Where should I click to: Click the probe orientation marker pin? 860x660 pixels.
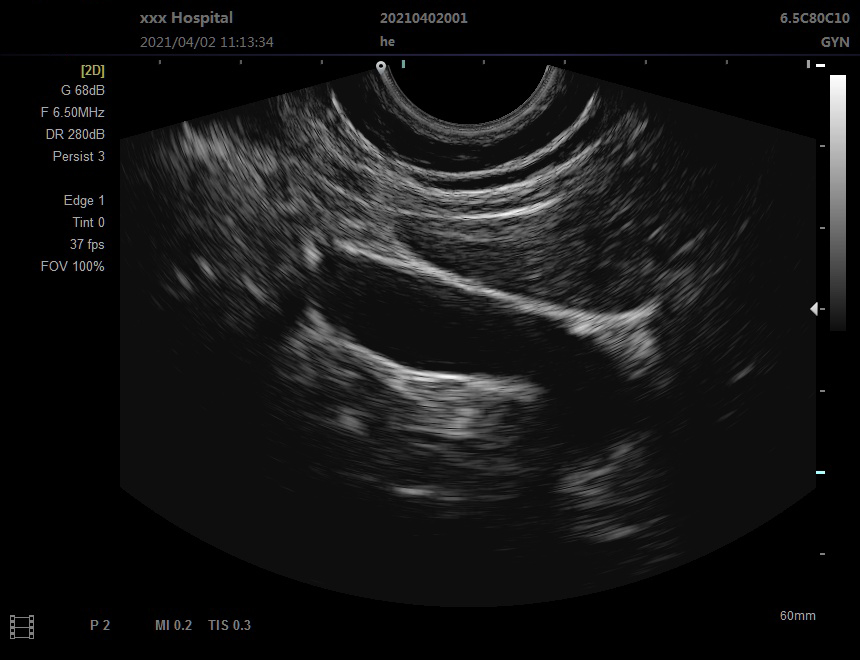pos(381,67)
